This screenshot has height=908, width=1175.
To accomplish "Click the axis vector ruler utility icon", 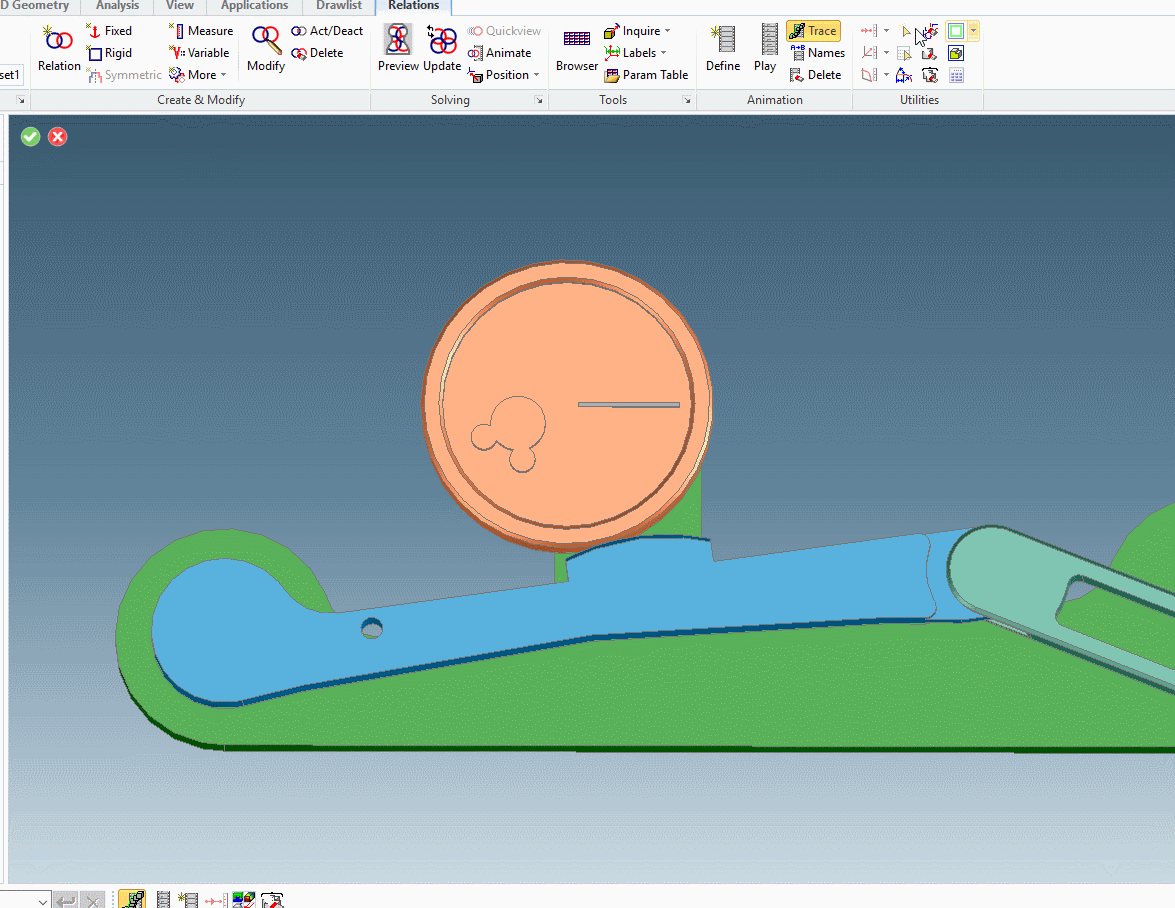I will click(869, 53).
